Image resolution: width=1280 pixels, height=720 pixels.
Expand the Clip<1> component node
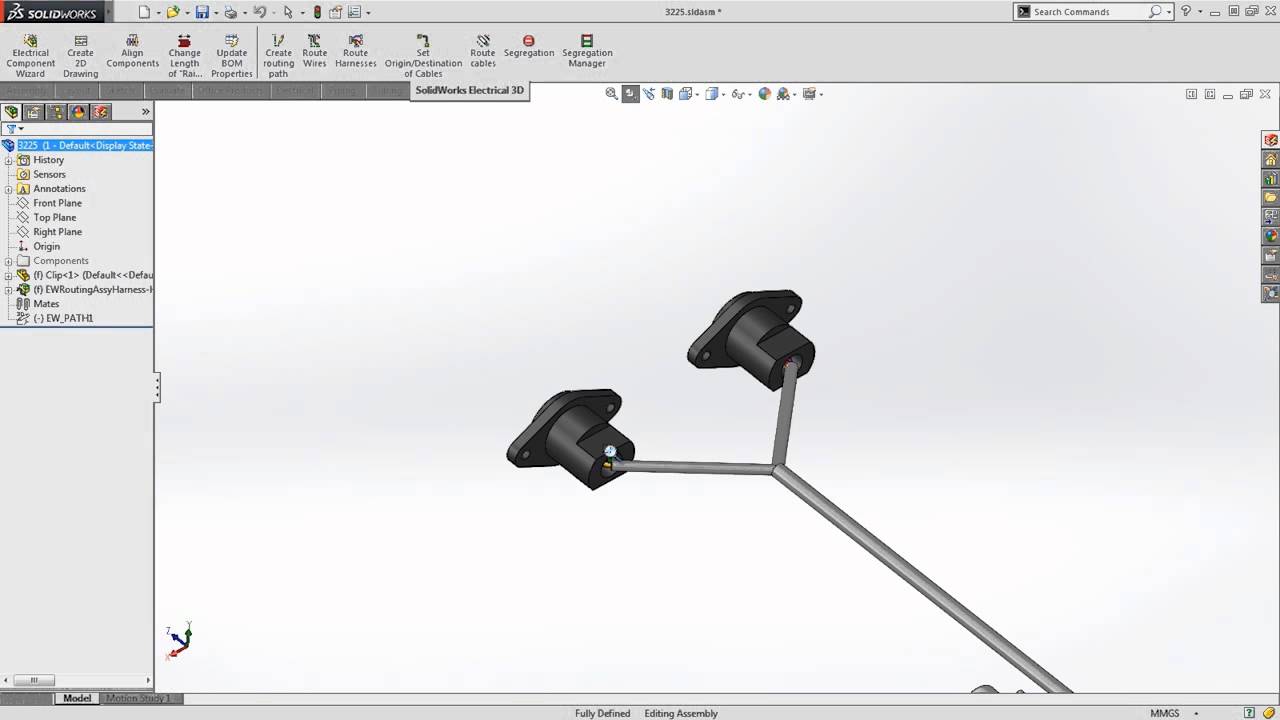click(8, 275)
